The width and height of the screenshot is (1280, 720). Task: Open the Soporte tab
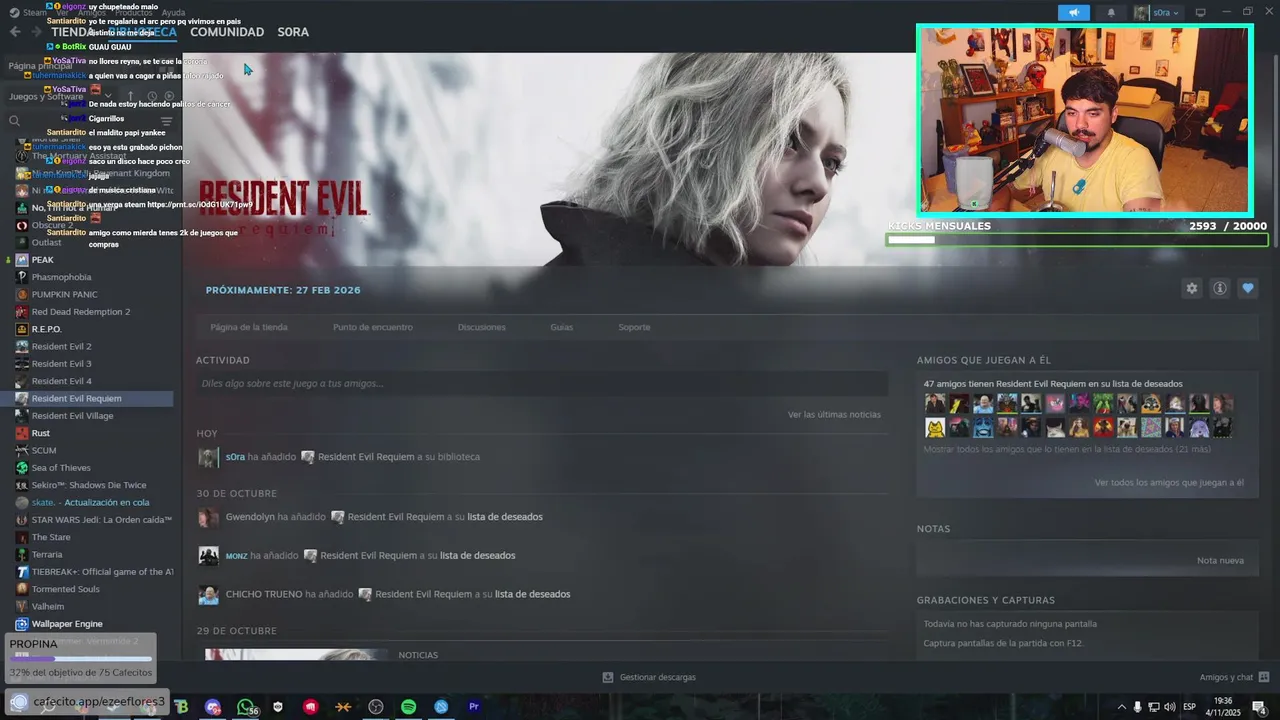point(634,327)
